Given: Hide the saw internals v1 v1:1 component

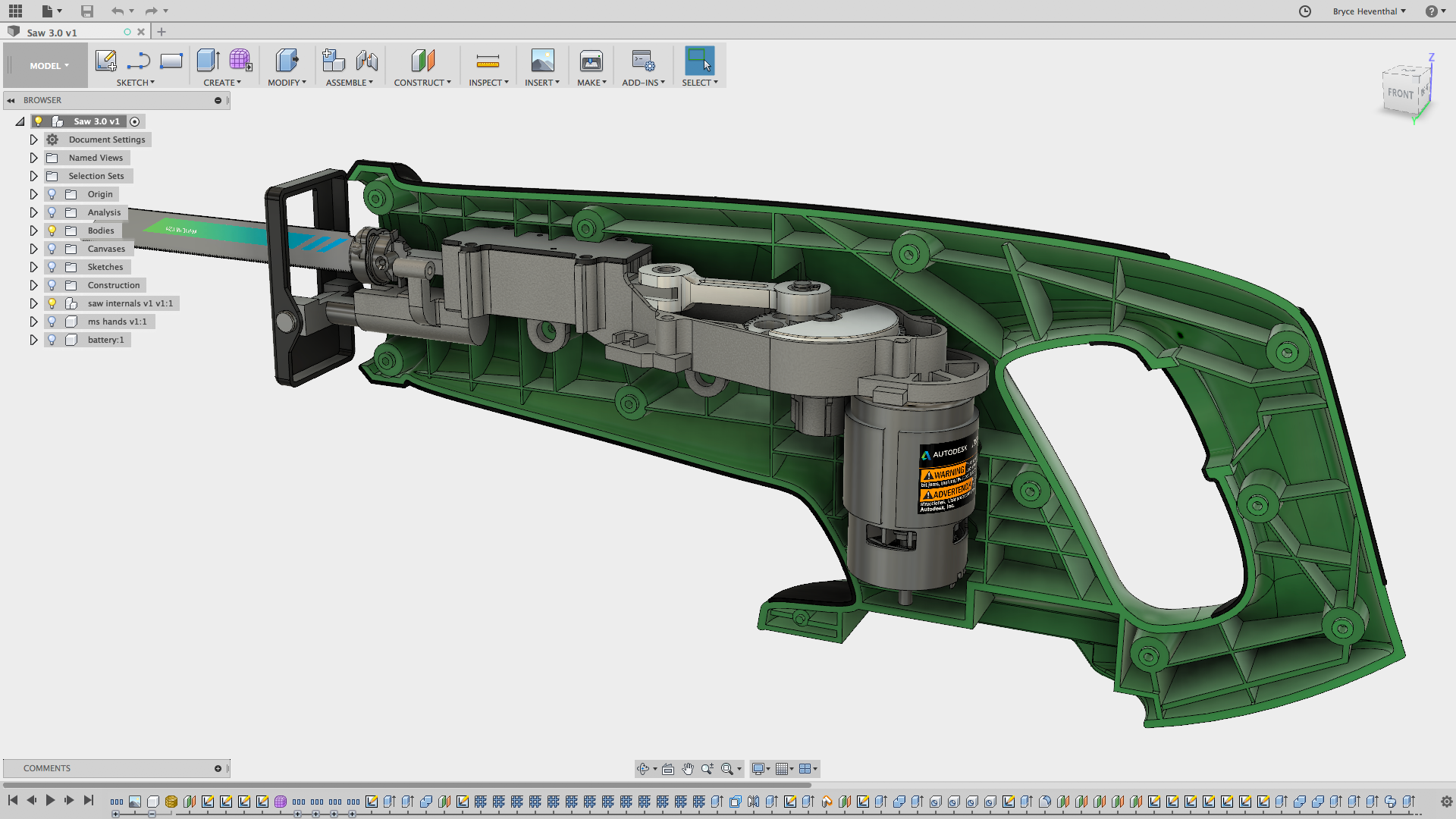Looking at the screenshot, I should [x=52, y=303].
